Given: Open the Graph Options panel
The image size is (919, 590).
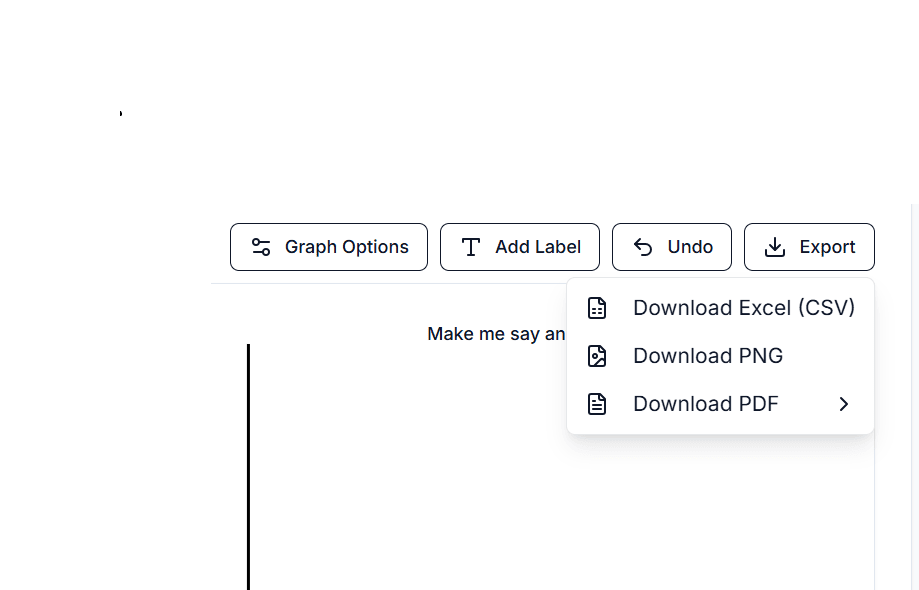Looking at the screenshot, I should (x=329, y=247).
